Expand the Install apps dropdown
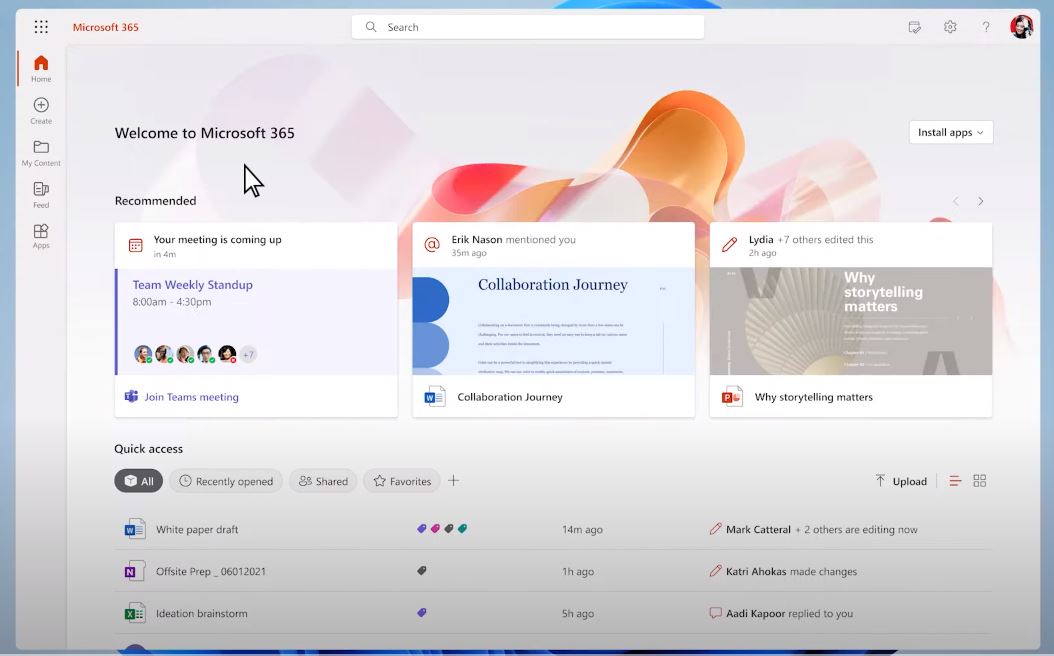This screenshot has height=656, width=1054. pos(950,132)
